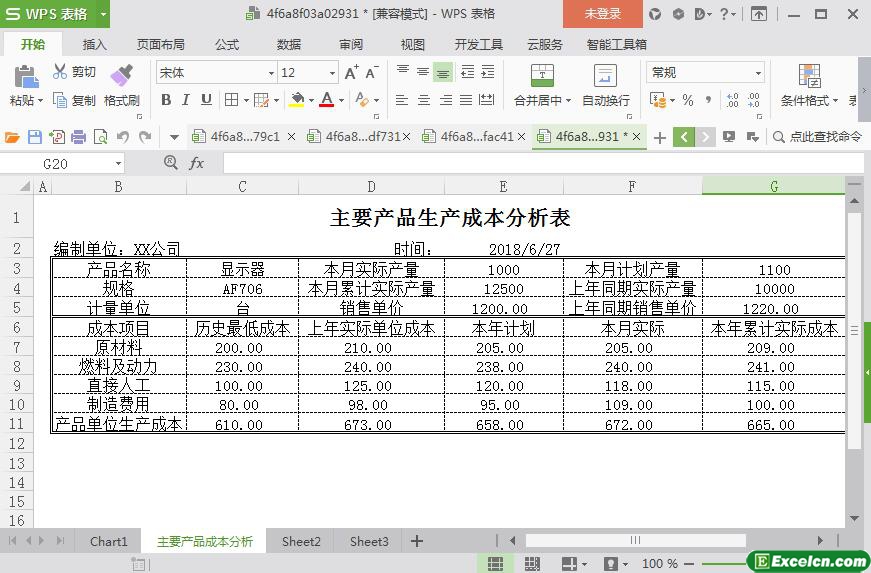
Task: Open the insert function fx icon
Action: 197,163
